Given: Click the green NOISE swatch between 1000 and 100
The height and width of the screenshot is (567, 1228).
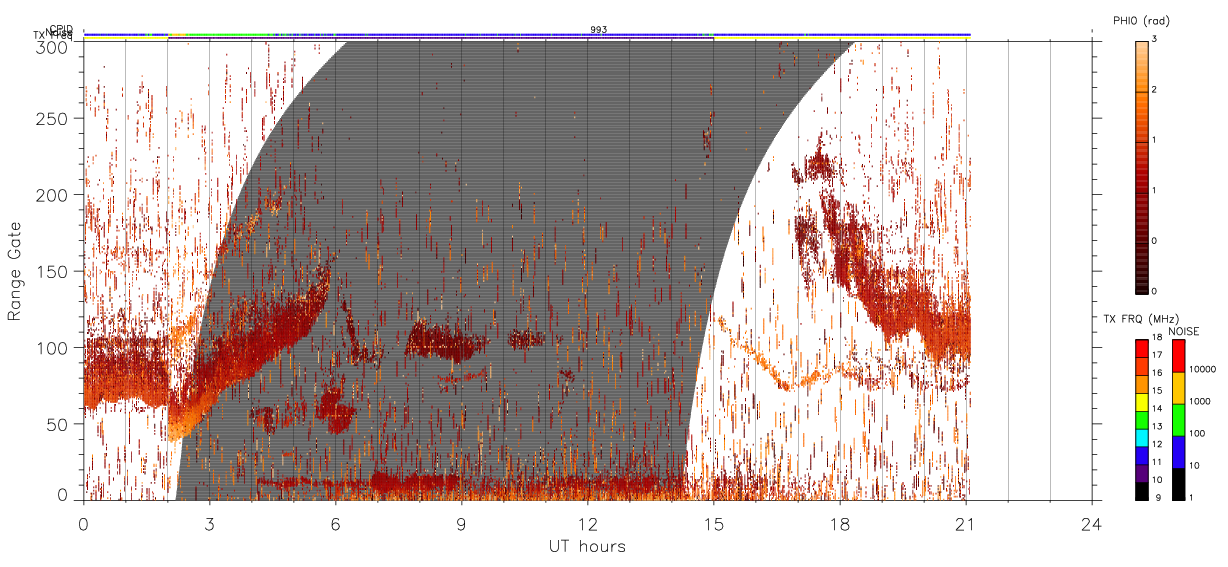Looking at the screenshot, I should pyautogui.click(x=1178, y=420).
